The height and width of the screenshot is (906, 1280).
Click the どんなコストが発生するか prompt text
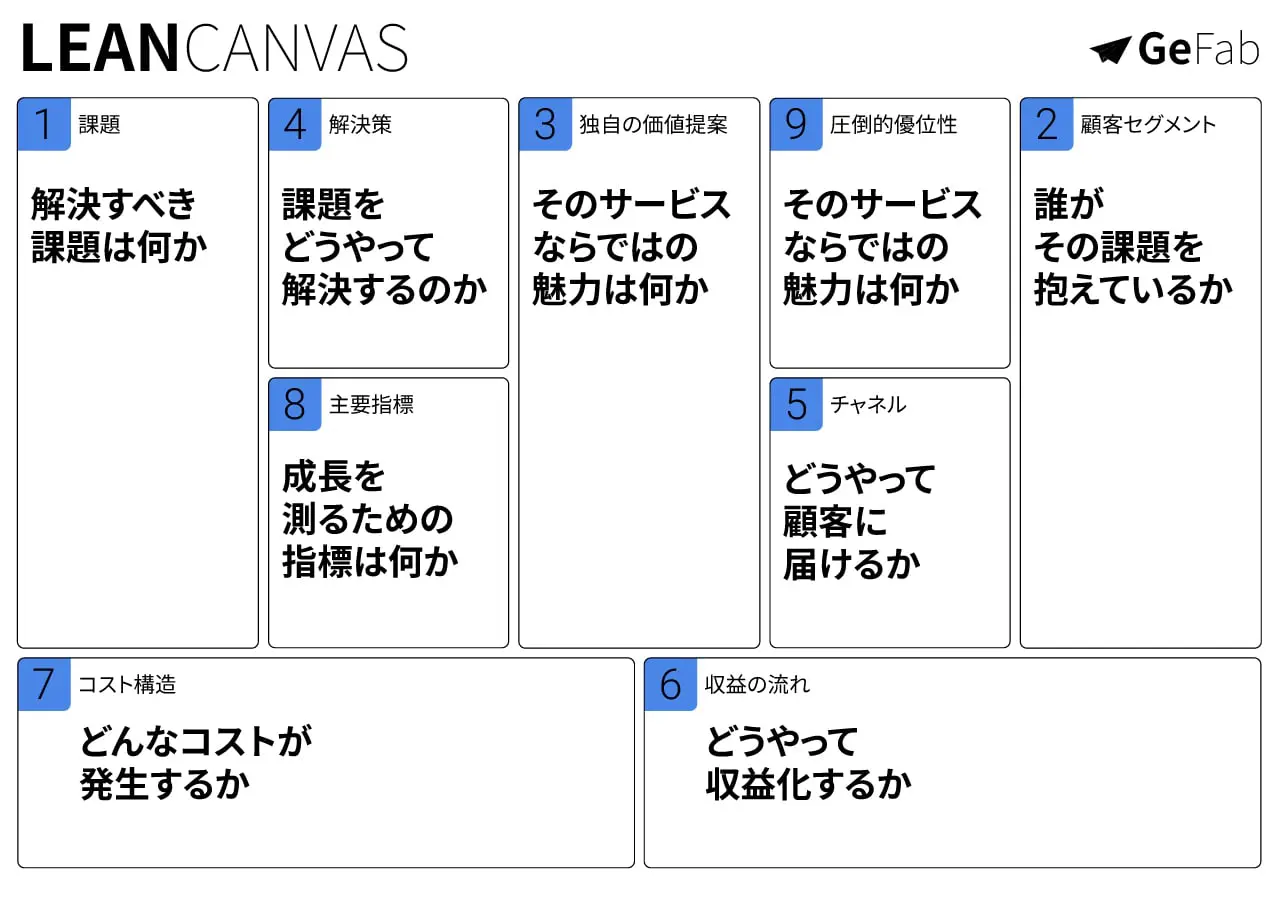pyautogui.click(x=195, y=763)
